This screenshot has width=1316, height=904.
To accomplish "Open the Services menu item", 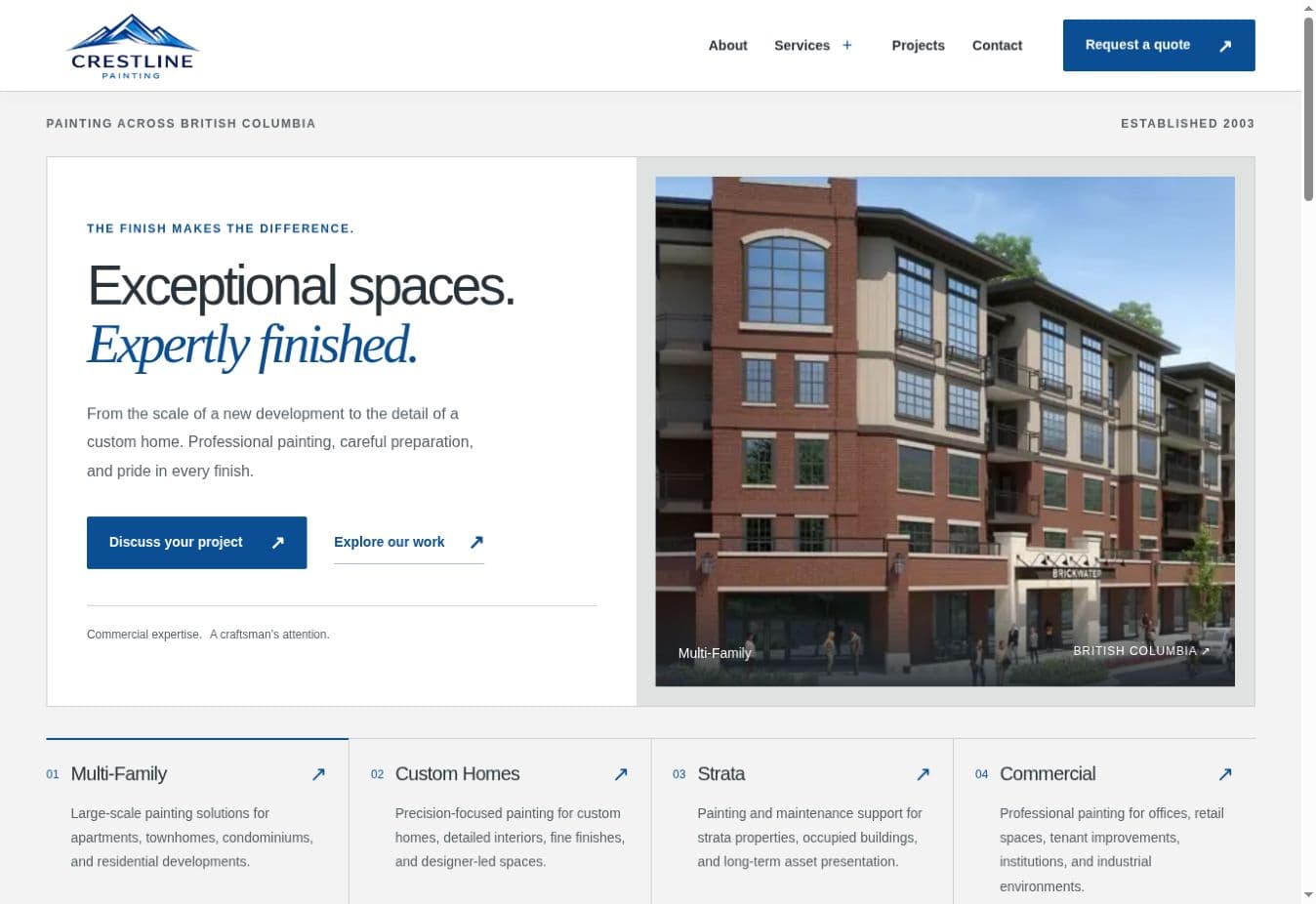I will click(x=802, y=45).
